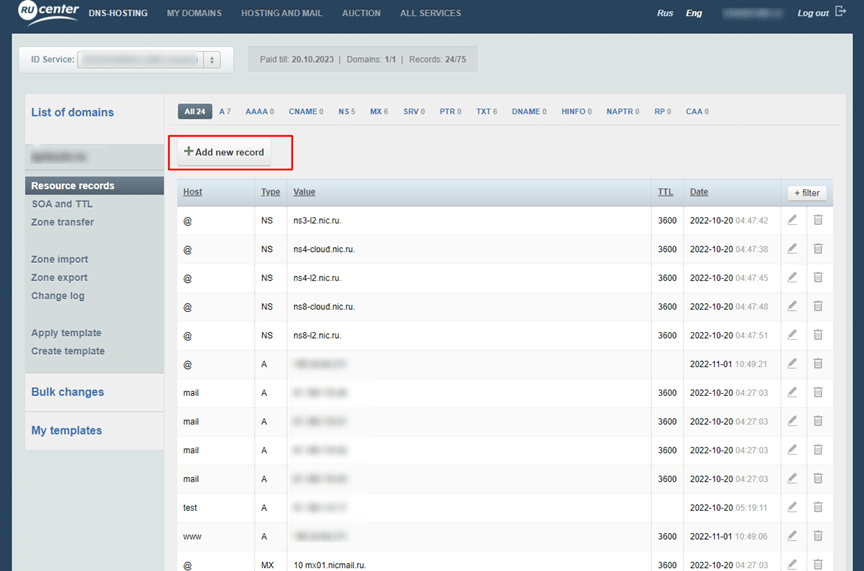Open SOA and TTL settings
The height and width of the screenshot is (571, 864).
click(62, 204)
